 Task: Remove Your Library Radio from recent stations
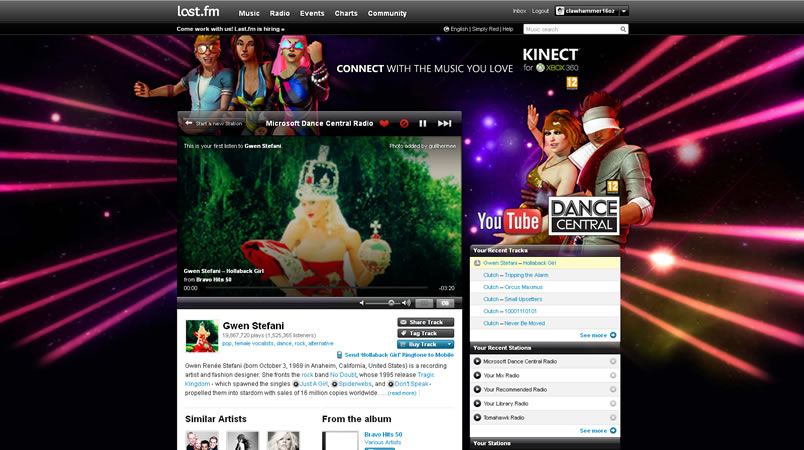coord(612,403)
